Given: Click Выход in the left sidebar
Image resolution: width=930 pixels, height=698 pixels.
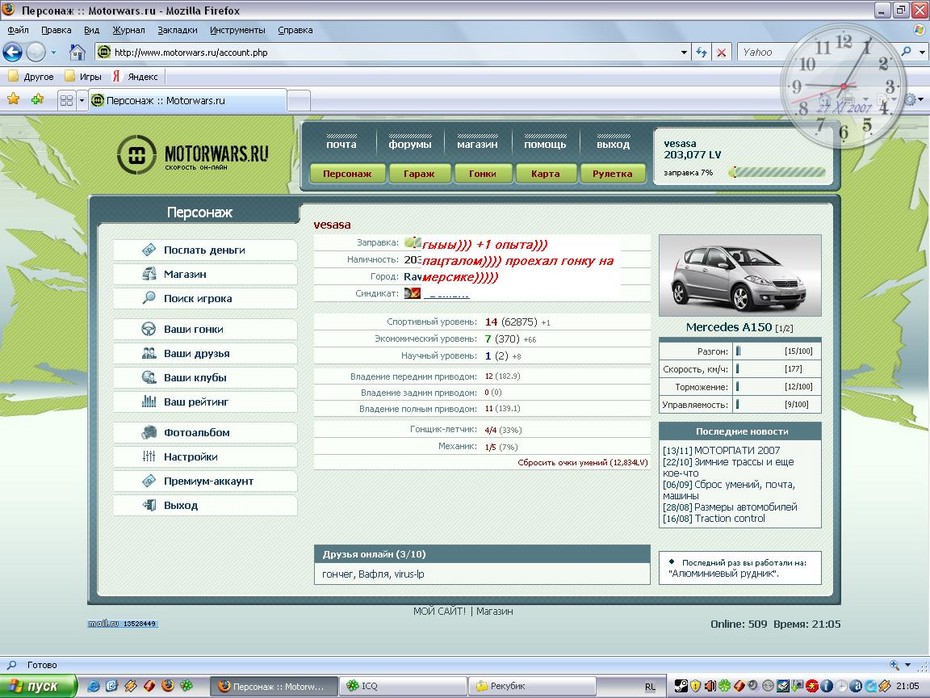Looking at the screenshot, I should point(205,506).
